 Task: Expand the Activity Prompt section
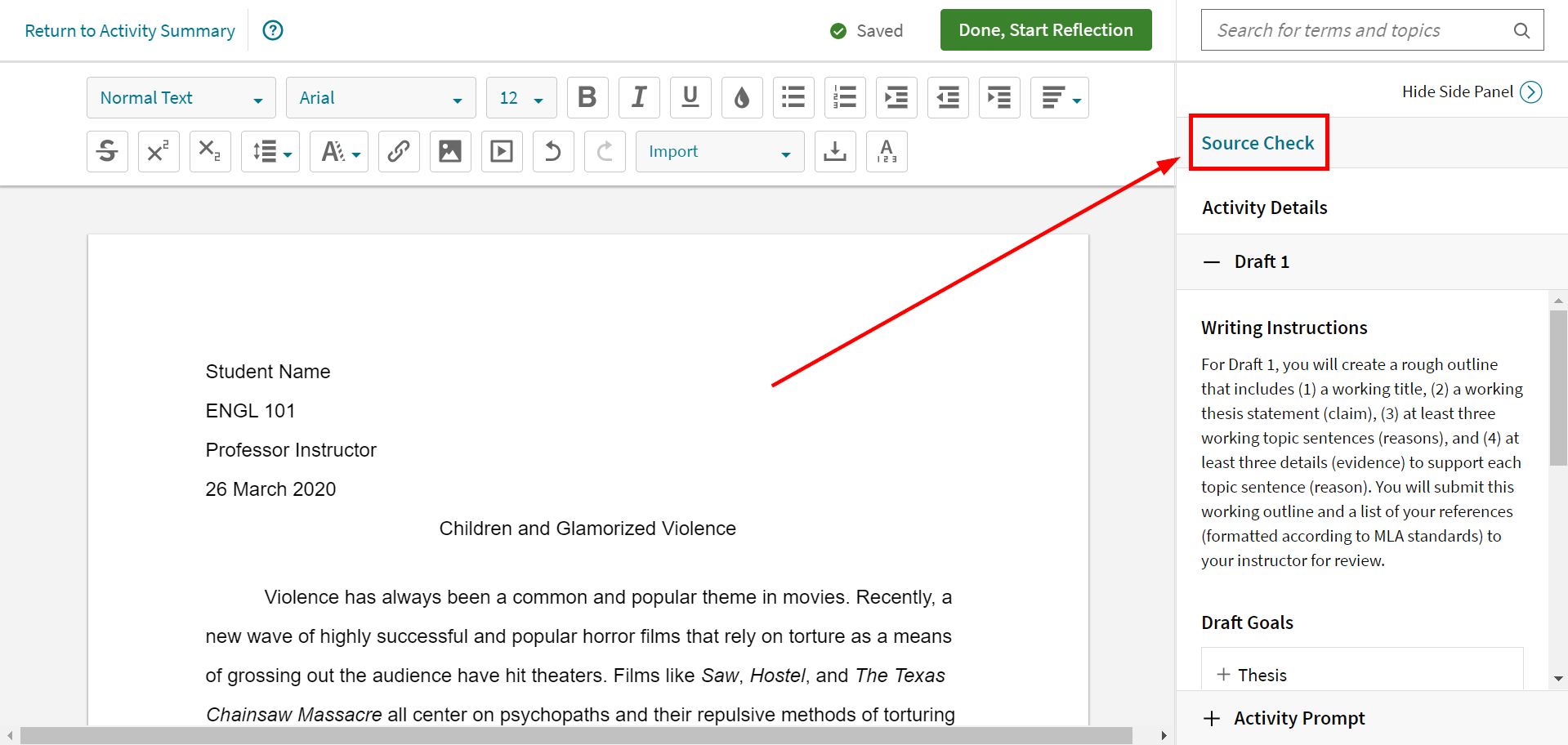tap(1212, 718)
